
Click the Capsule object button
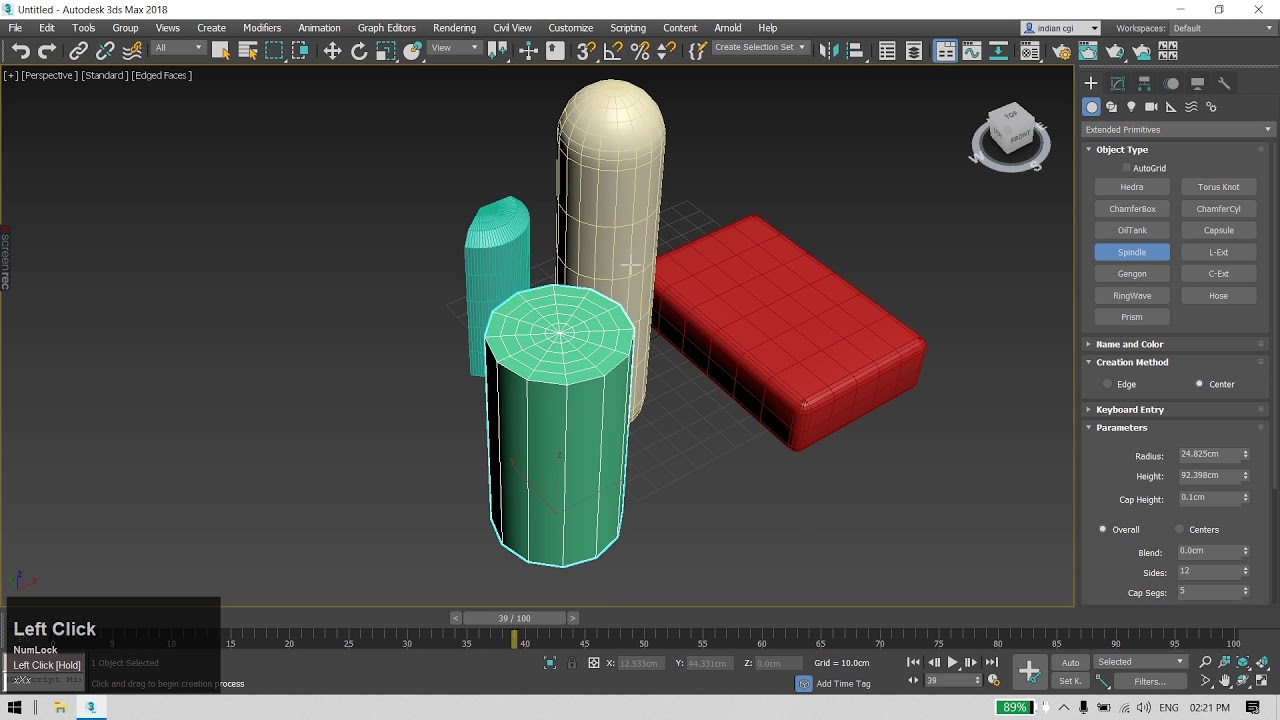pyautogui.click(x=1218, y=231)
